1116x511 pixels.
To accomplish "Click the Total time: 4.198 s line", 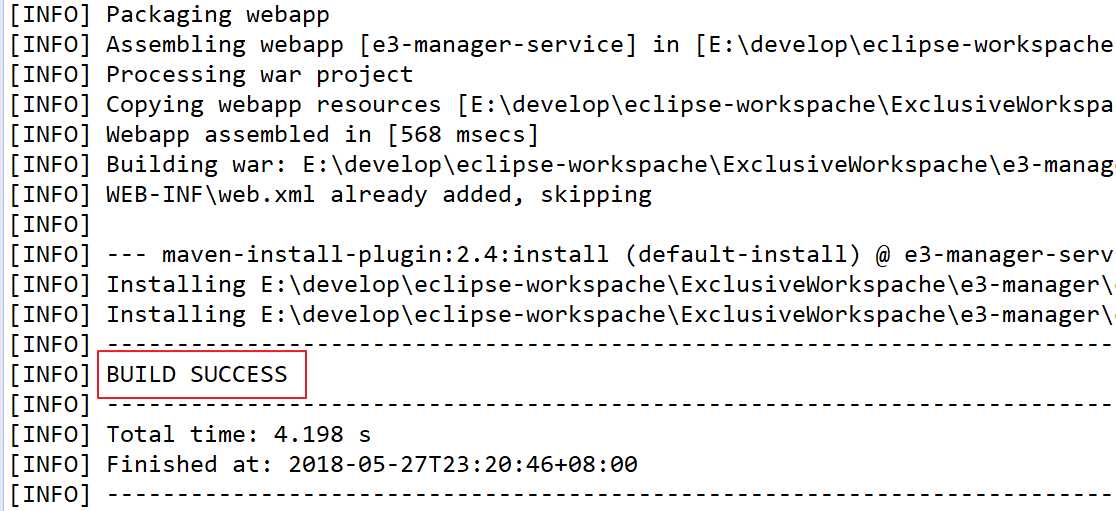I will pyautogui.click(x=190, y=433).
